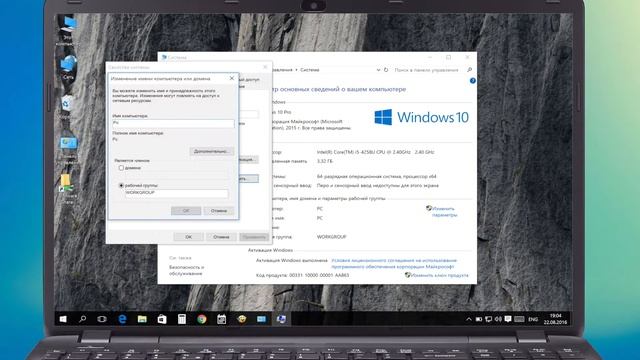Image resolution: width=640 pixels, height=360 pixels.
Task: Open help icon in System window
Action: click(473, 81)
